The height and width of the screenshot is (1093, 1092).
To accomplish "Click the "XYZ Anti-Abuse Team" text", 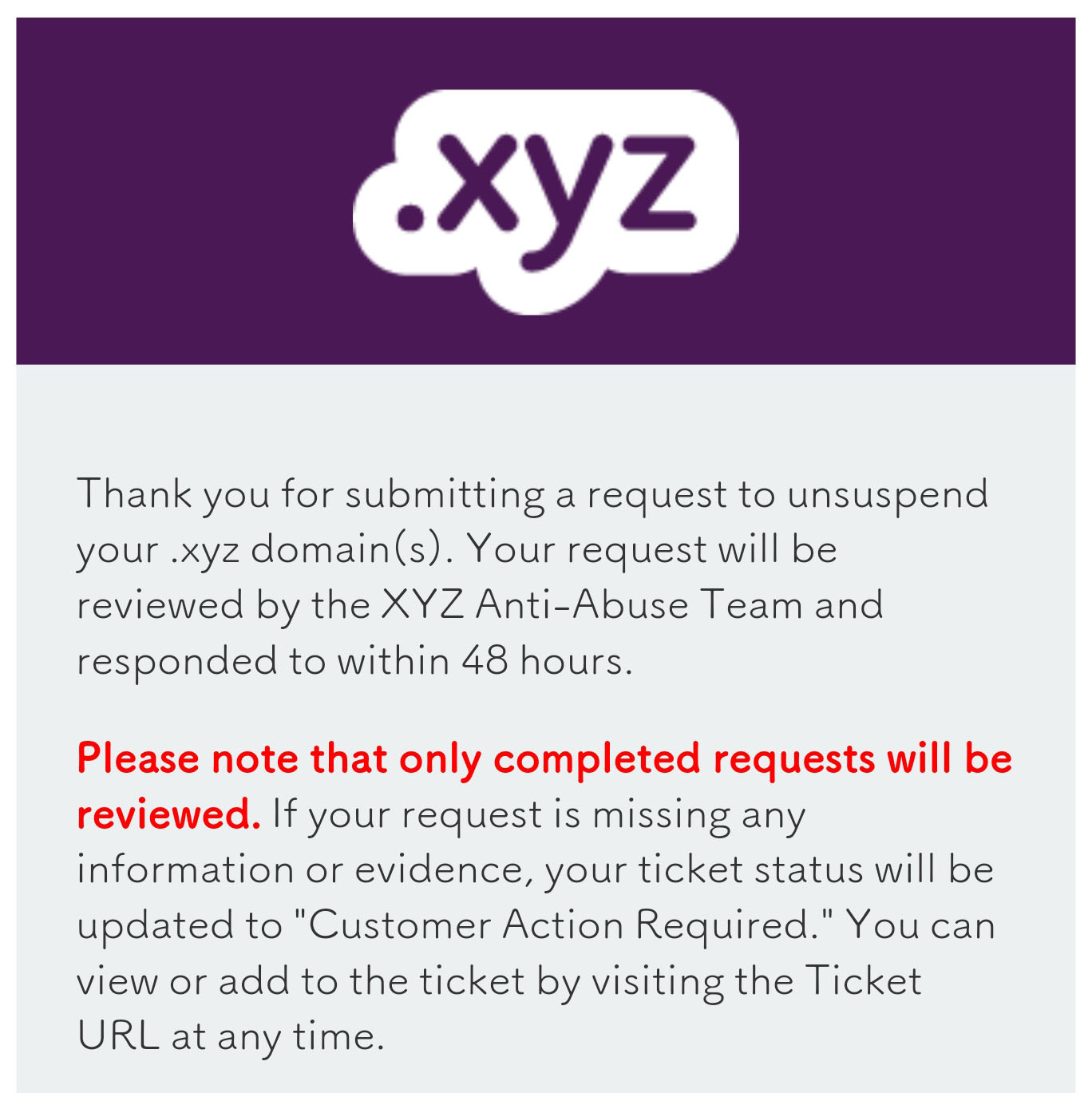I will pyautogui.click(x=591, y=605).
